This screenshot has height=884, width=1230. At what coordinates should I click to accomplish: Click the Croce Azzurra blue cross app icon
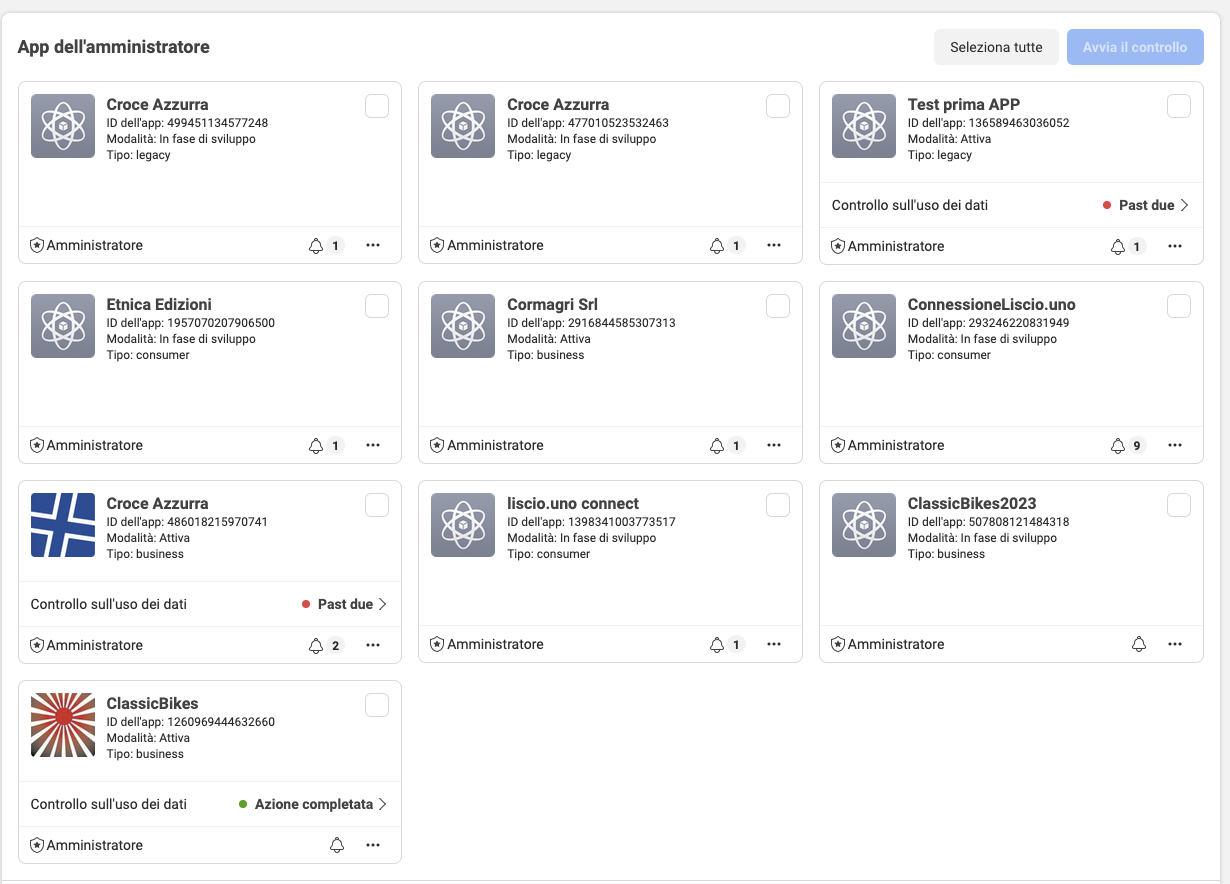click(x=63, y=525)
